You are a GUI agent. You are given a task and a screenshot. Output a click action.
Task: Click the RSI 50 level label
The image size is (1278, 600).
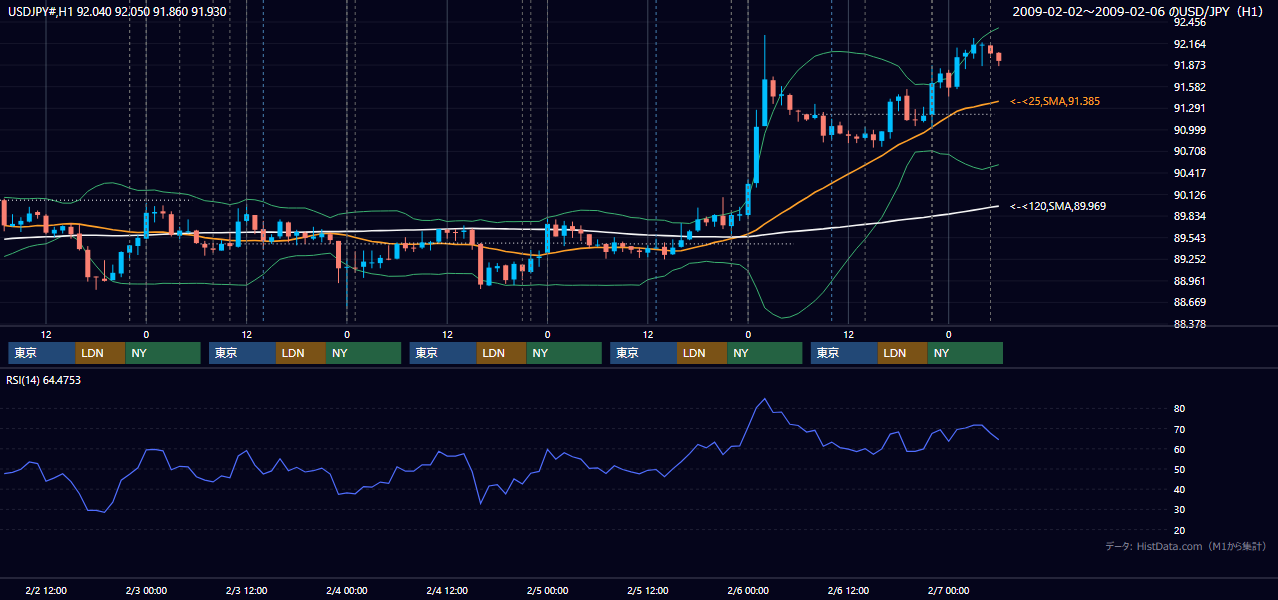pos(1180,469)
